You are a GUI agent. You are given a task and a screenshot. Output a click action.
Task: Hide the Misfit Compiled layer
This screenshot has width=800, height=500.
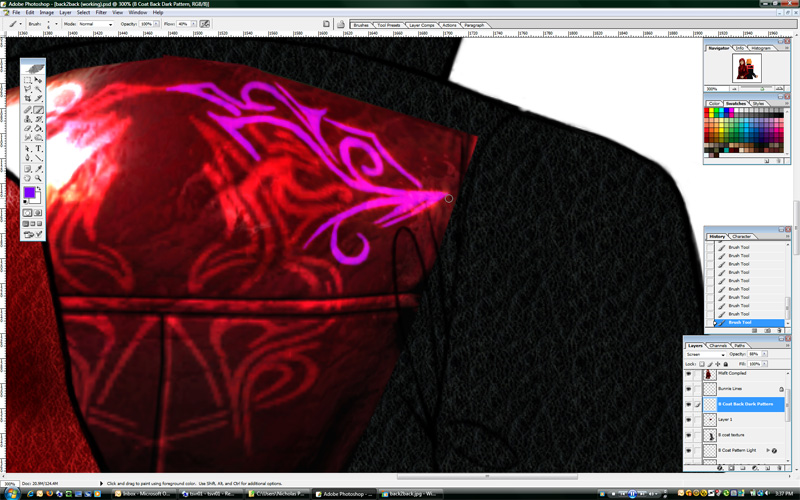(x=688, y=373)
